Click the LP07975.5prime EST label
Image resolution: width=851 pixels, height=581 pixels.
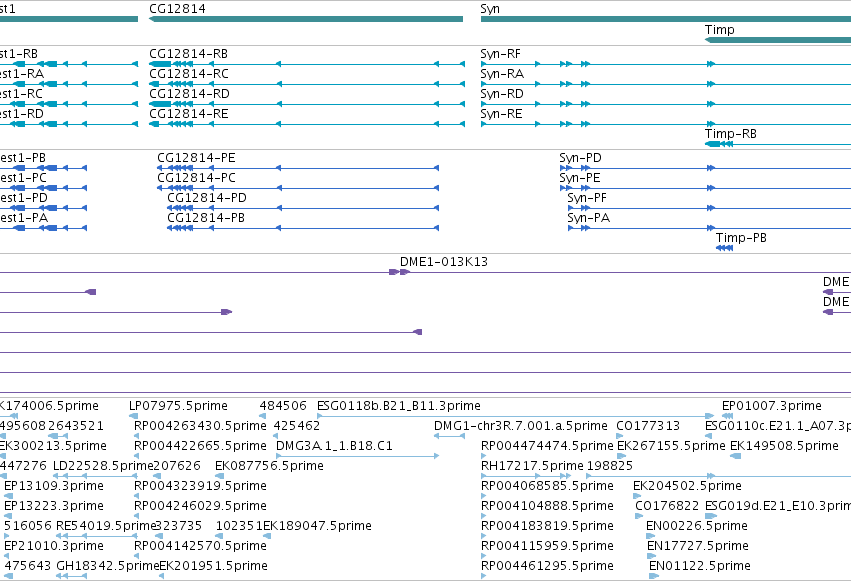[178, 406]
